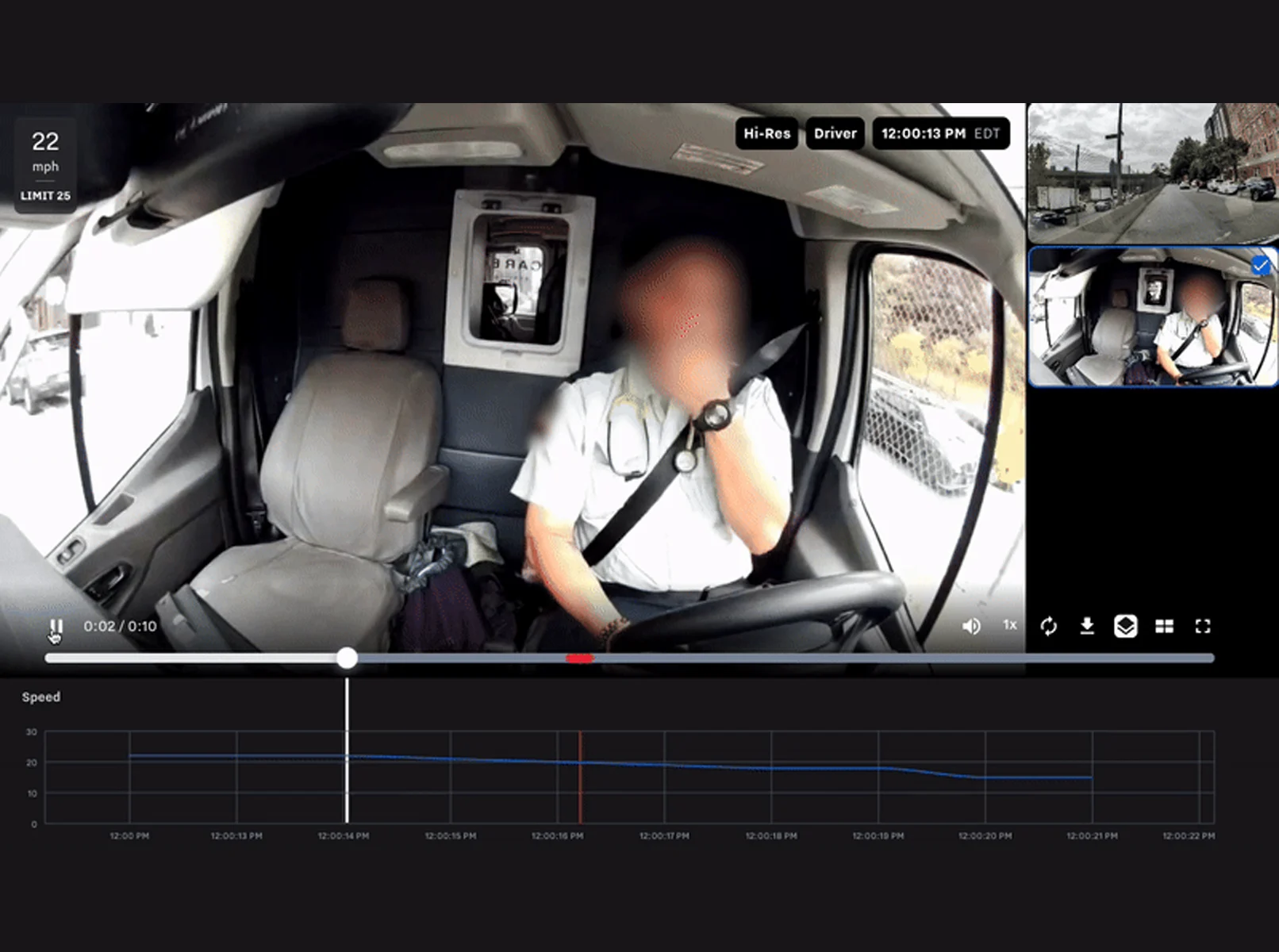Toggle the Driver camera view
Viewport: 1279px width, 952px height.
(835, 133)
